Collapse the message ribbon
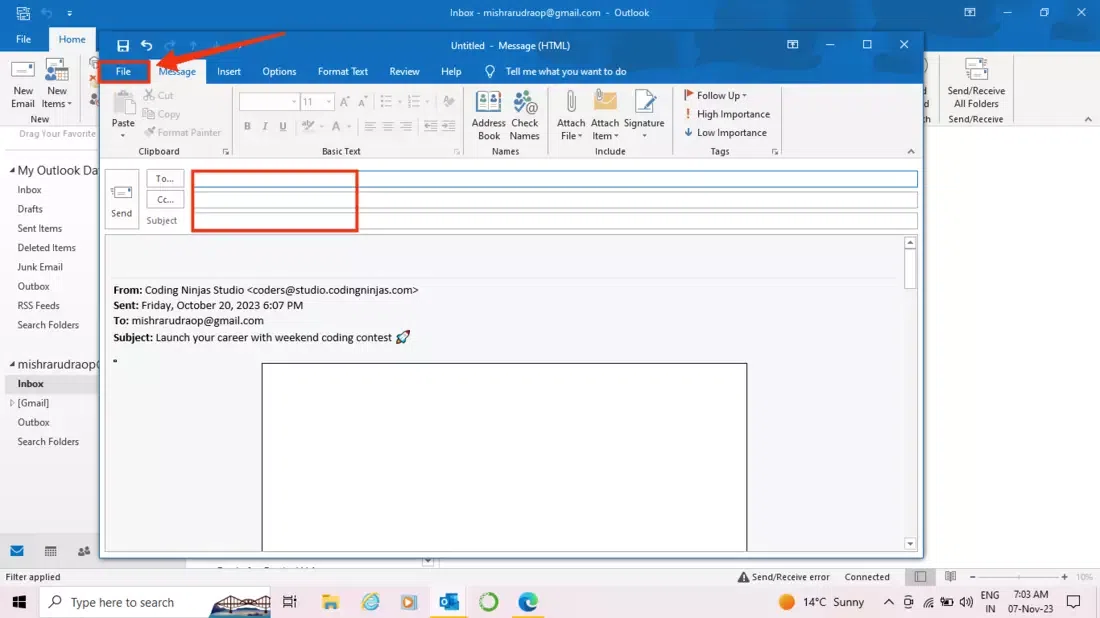The height and width of the screenshot is (618, 1100). (911, 152)
